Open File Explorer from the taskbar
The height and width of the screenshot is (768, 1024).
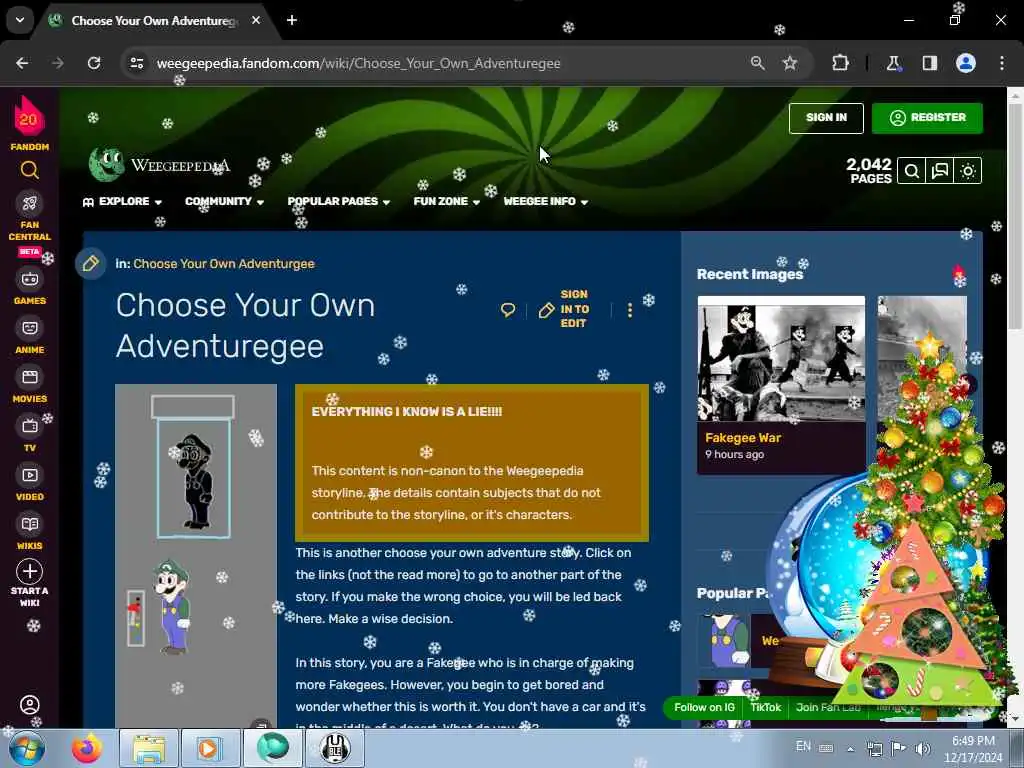(149, 748)
